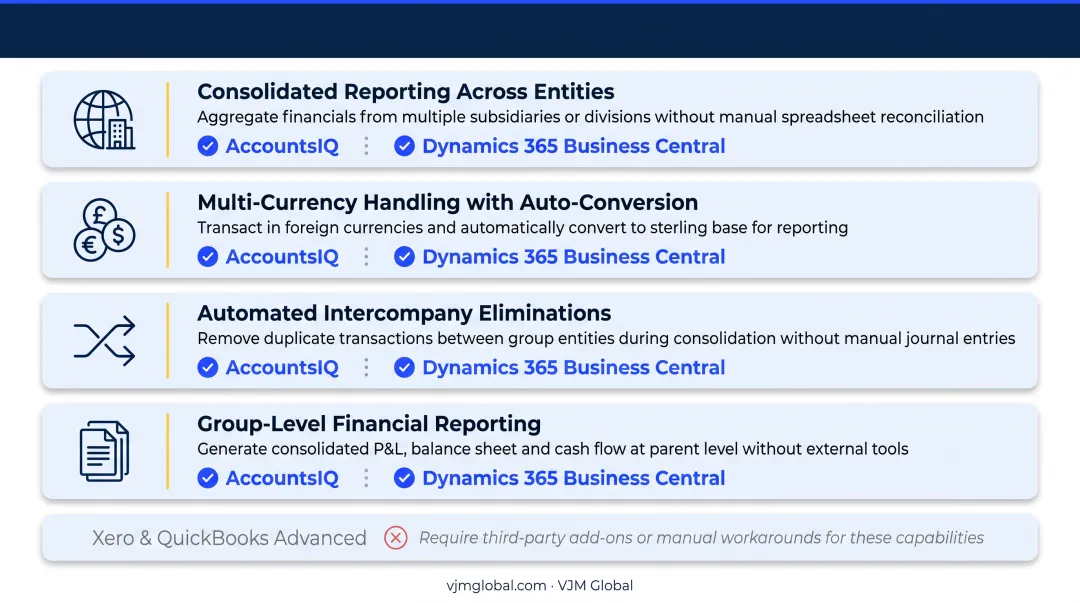The image size is (1080, 603).
Task: Click 'Dynamics 365 Business Central' in Intercompany Eliminations card
Action: tap(574, 367)
